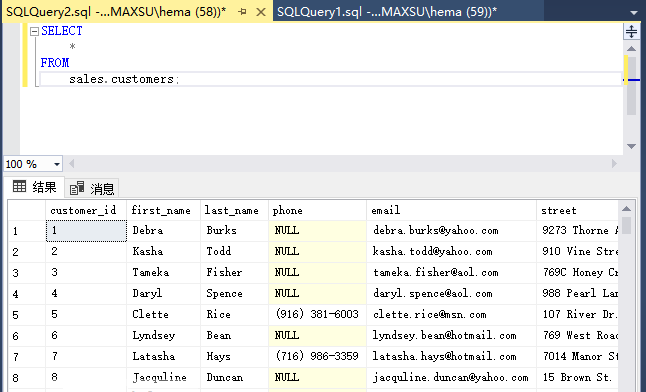Image resolution: width=646 pixels, height=392 pixels.
Task: Click the last name cell Burks
Action: click(234, 231)
